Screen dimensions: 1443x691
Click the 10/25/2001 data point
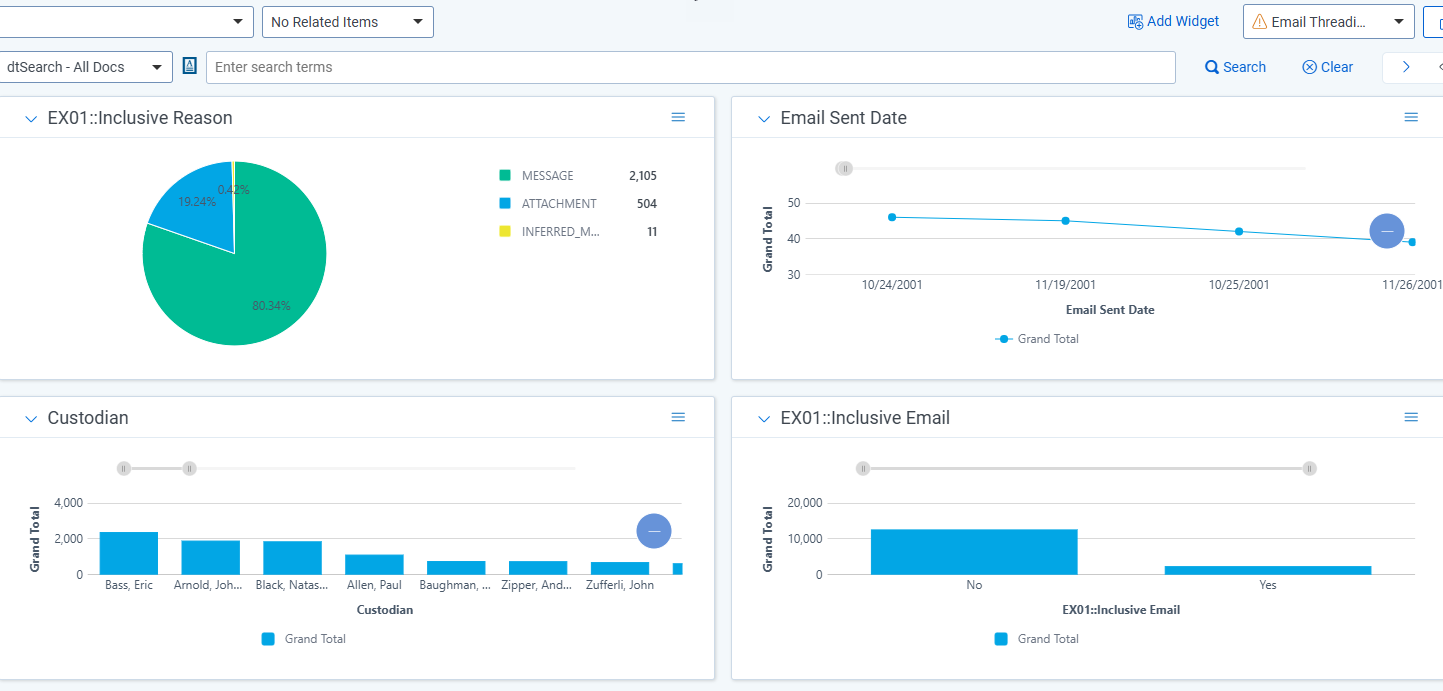1239,231
